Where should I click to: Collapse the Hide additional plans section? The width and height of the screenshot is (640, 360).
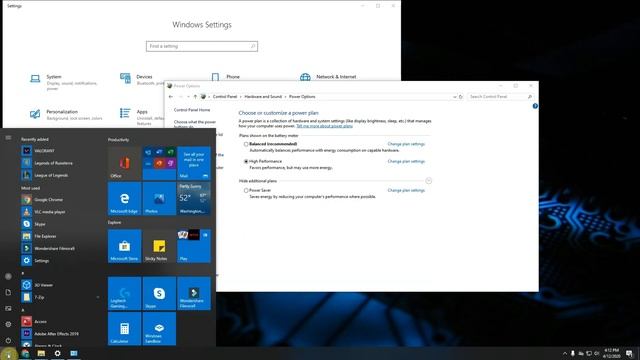tap(428, 180)
